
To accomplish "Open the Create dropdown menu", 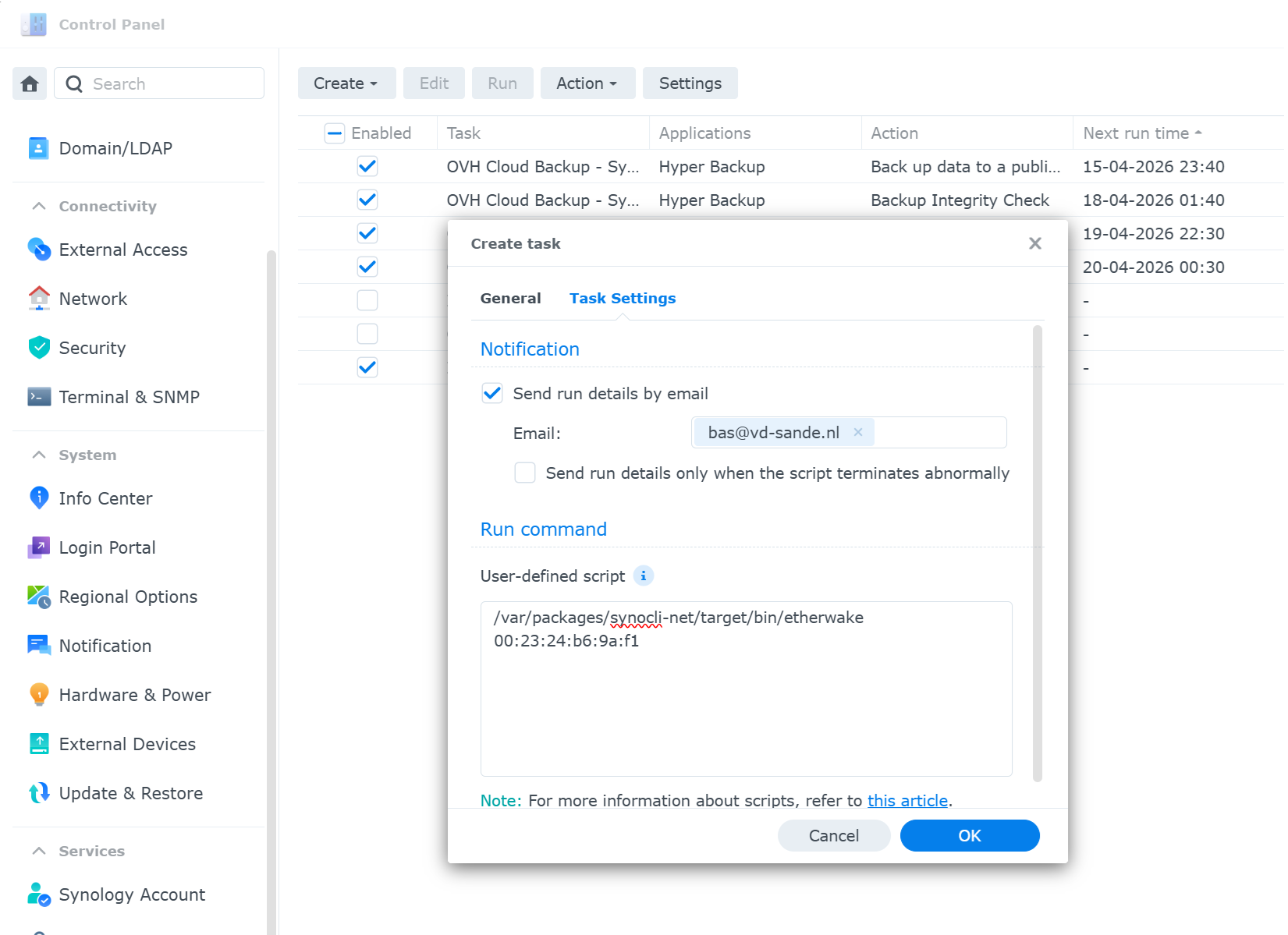I will 346,83.
